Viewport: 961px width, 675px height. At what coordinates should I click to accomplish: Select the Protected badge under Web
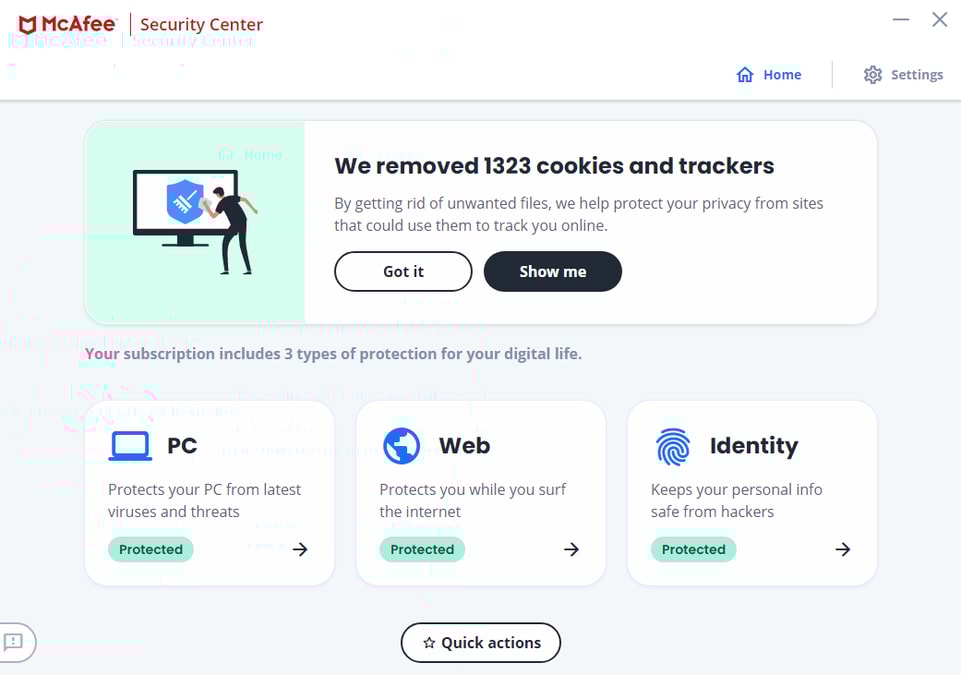pos(422,549)
